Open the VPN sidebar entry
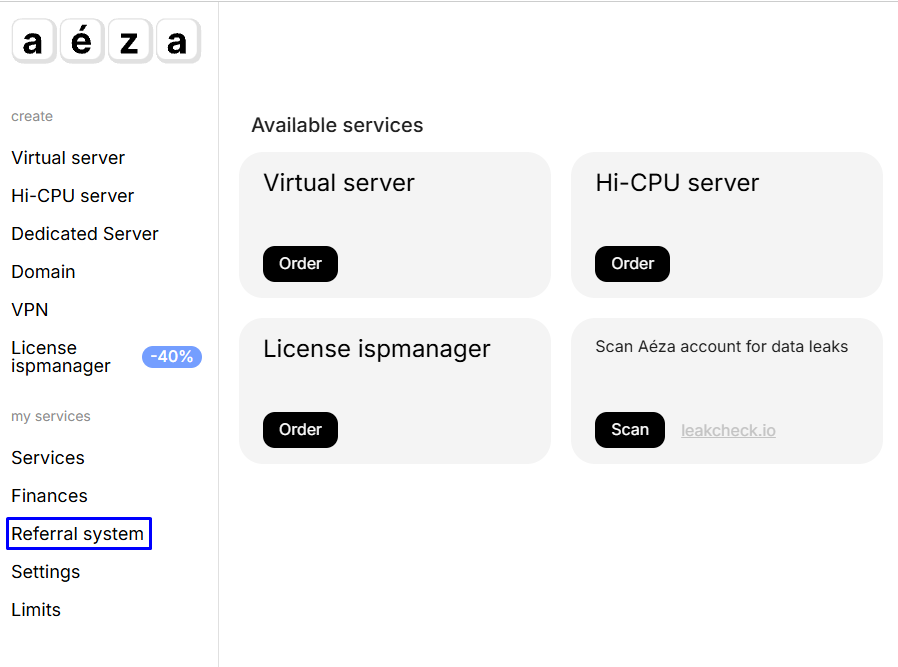Viewport: 898px width, 667px height. tap(30, 310)
